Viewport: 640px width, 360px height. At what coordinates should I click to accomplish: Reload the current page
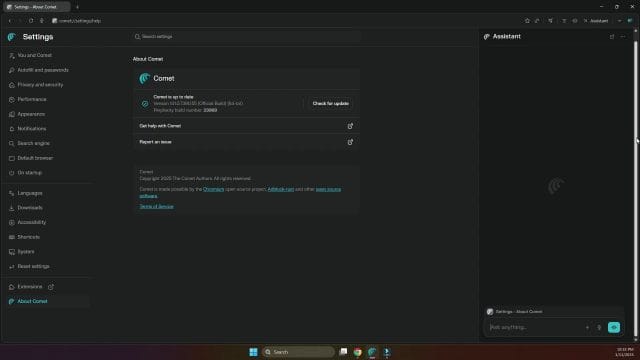pos(31,21)
